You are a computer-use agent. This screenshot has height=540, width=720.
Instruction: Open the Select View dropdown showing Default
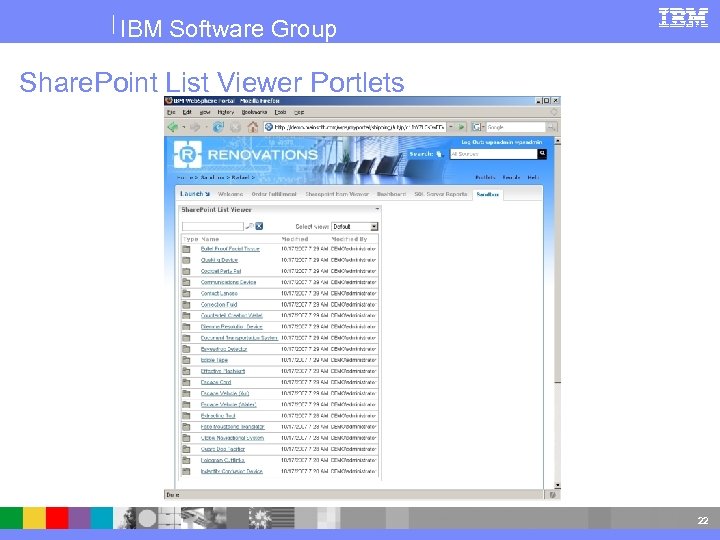[355, 226]
